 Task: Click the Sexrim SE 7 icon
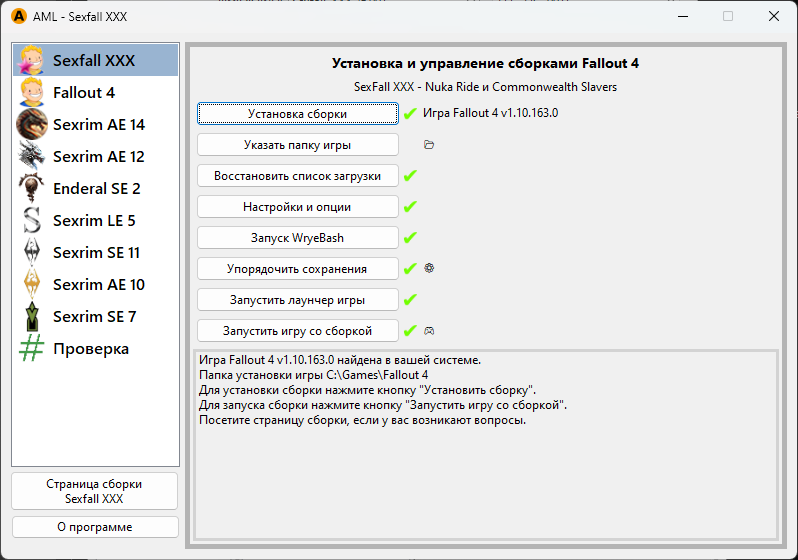pos(32,317)
